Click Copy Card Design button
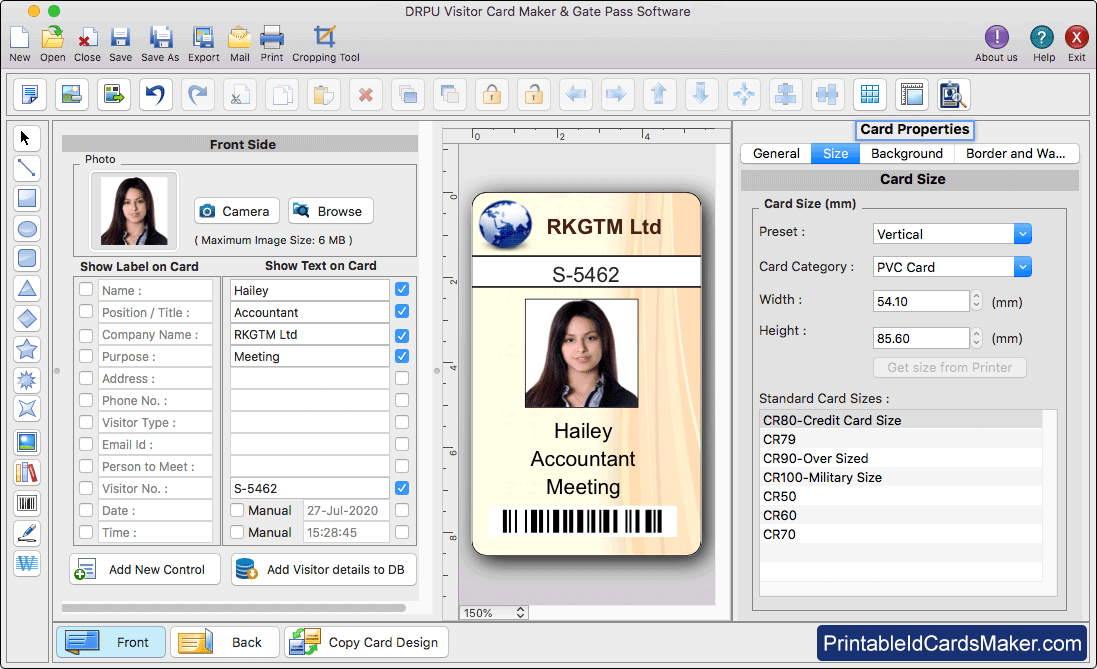Viewport: 1097px width, 669px height. click(366, 642)
